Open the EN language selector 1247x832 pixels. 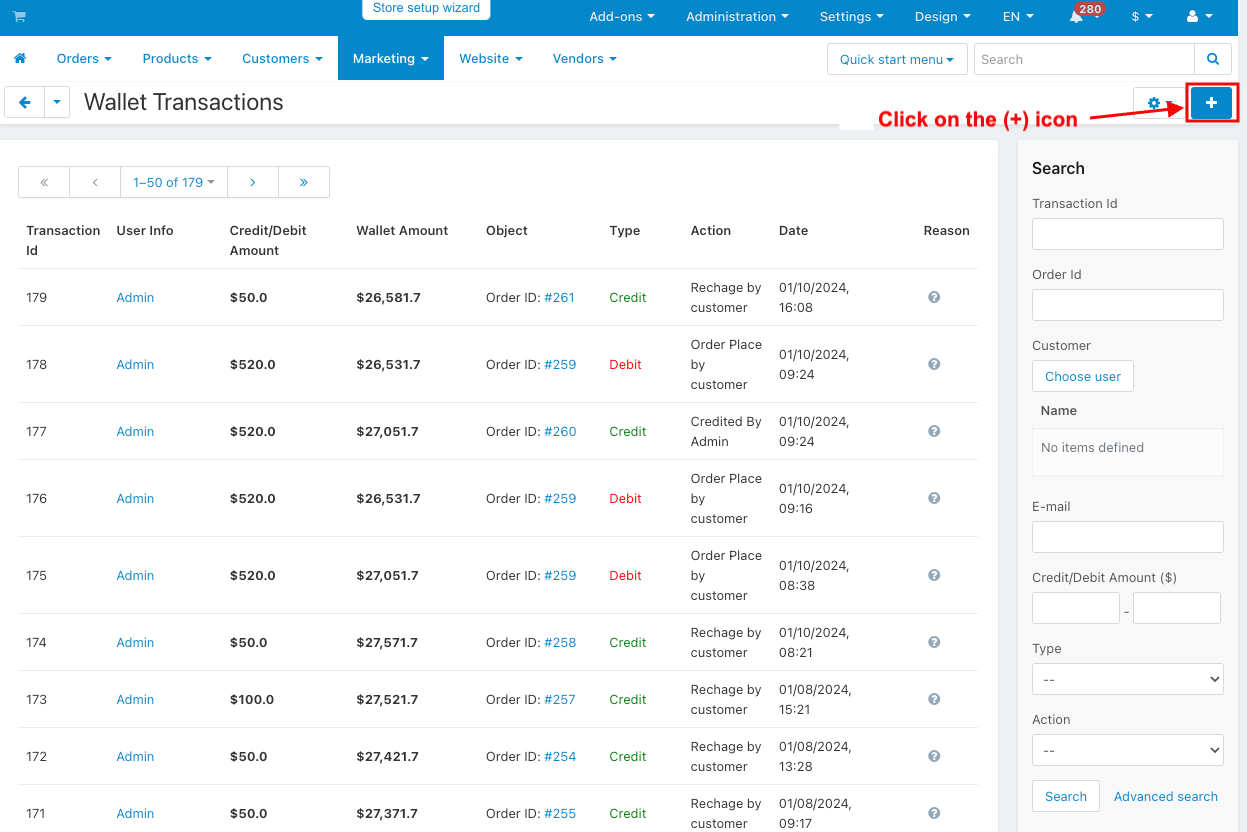(x=1018, y=17)
